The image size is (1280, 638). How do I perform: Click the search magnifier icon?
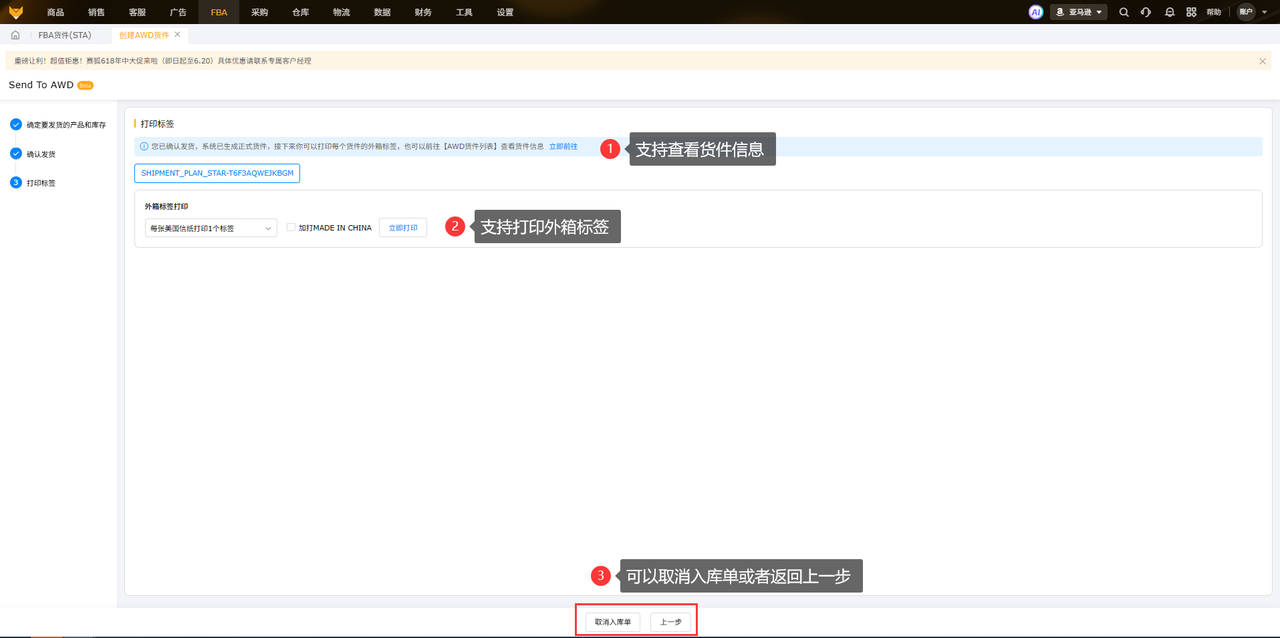[1124, 12]
